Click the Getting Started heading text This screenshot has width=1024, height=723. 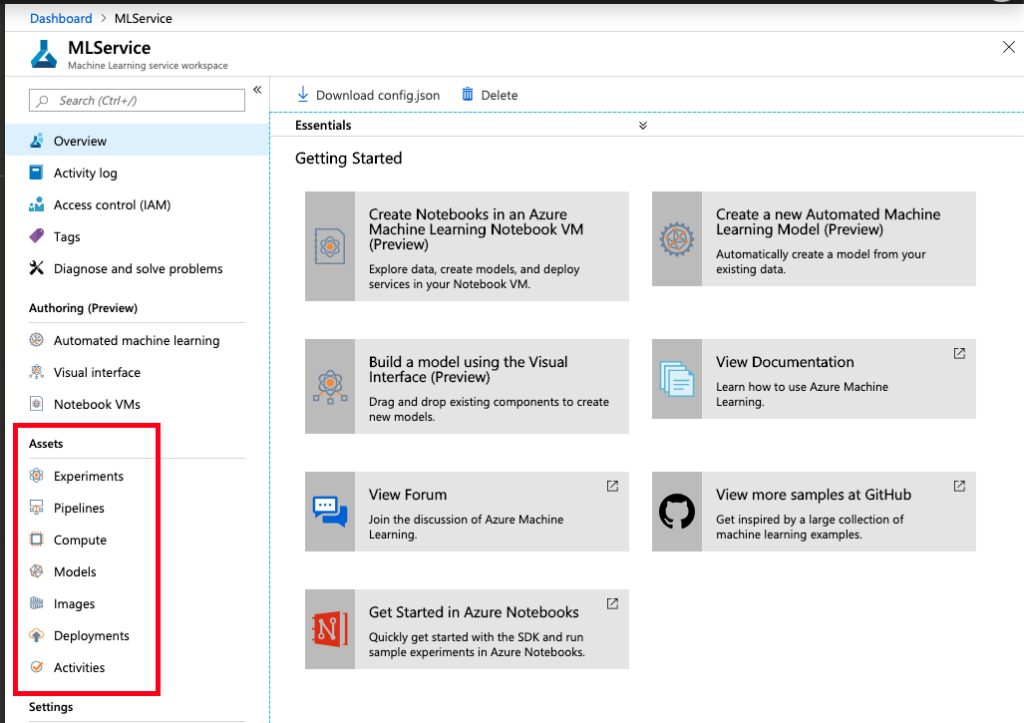pos(349,159)
